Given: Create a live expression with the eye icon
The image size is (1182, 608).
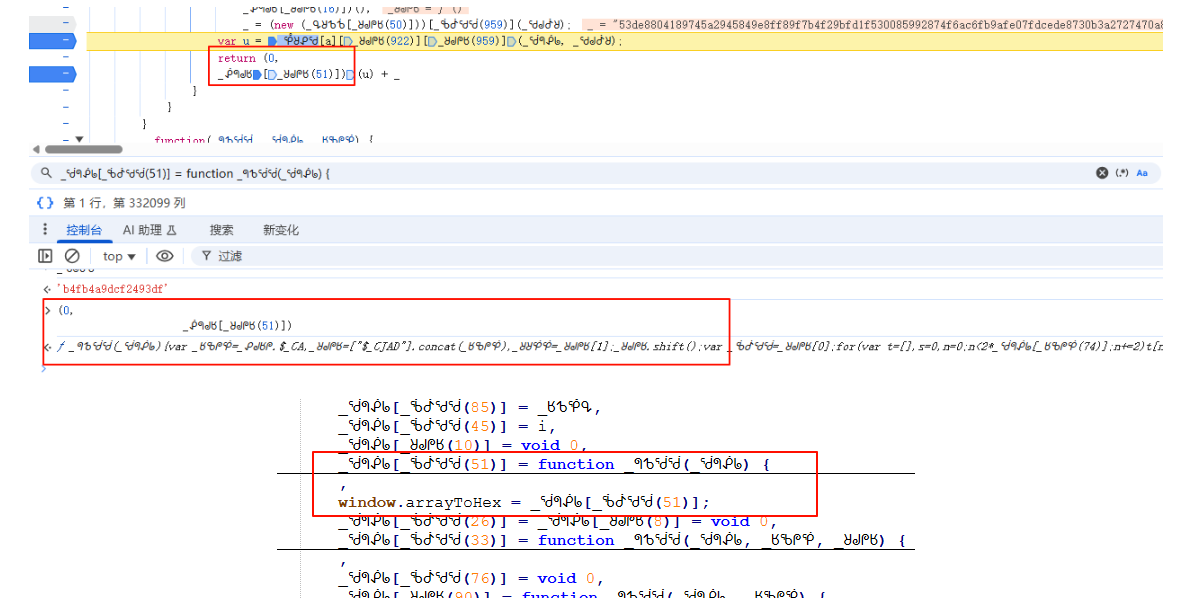Looking at the screenshot, I should point(164,256).
